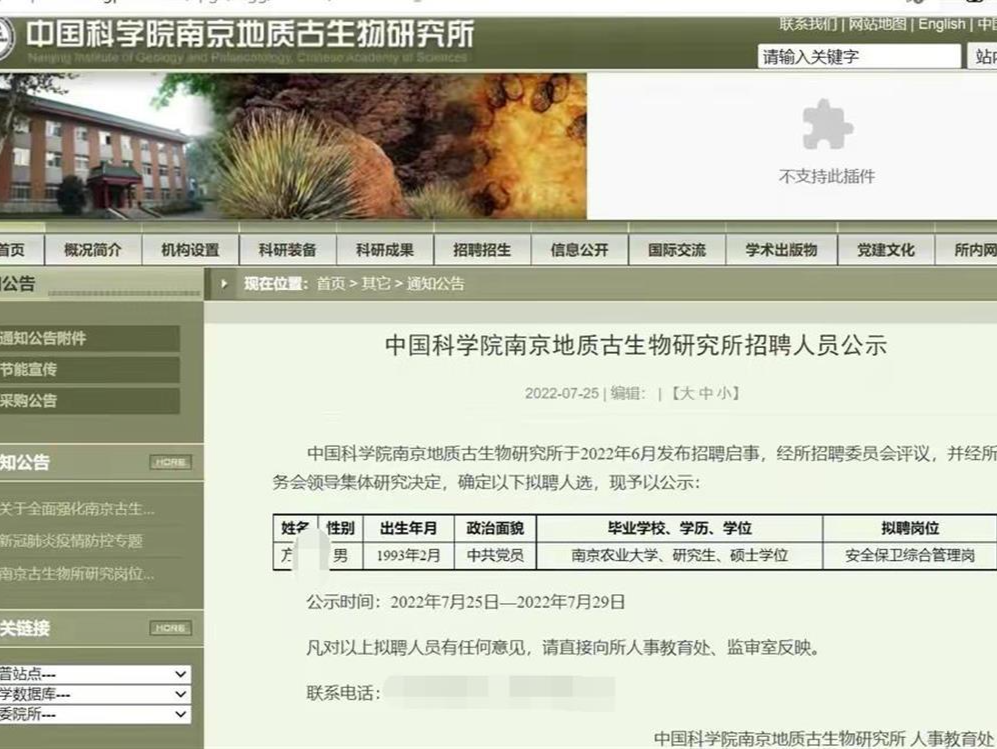The width and height of the screenshot is (997, 749).
Task: Expand the 委院所 dropdown list
Action: pos(95,715)
